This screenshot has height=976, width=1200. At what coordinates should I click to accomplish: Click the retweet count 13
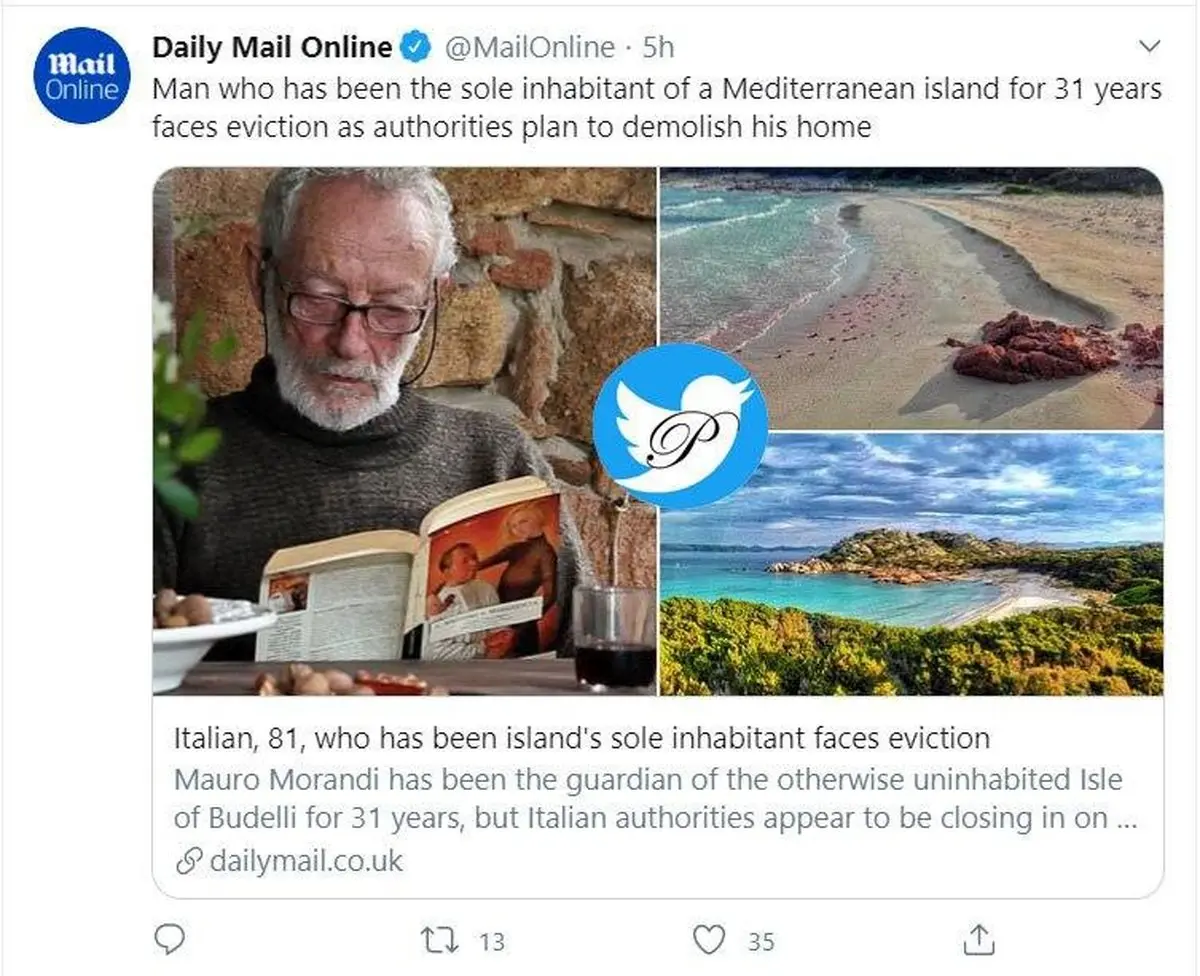(491, 941)
